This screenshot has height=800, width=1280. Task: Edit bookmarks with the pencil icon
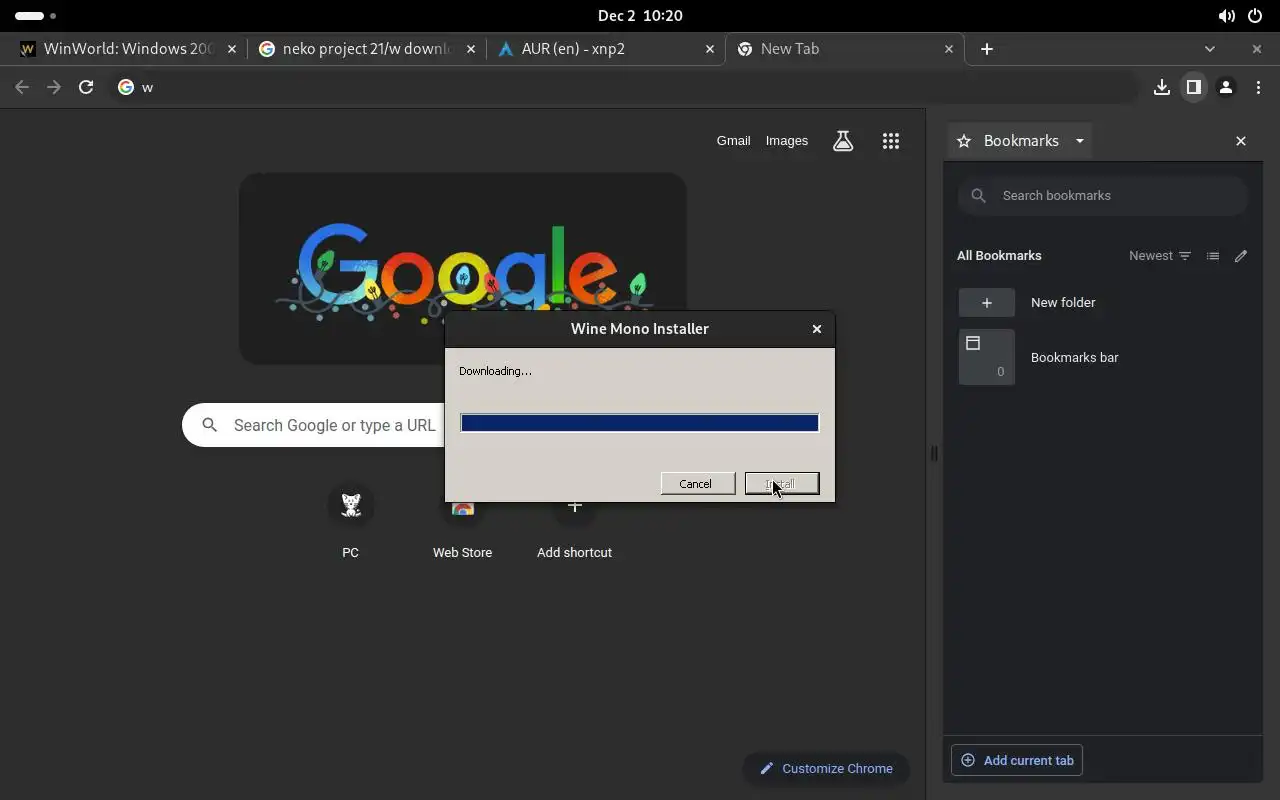pos(1241,256)
